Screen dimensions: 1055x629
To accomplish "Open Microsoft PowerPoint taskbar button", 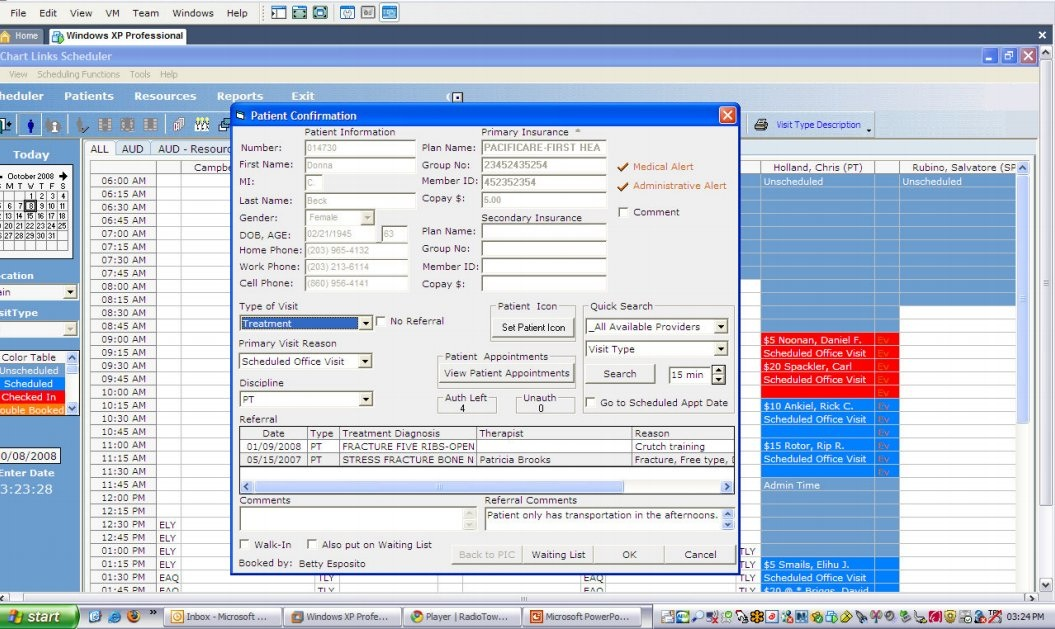I will click(x=580, y=616).
